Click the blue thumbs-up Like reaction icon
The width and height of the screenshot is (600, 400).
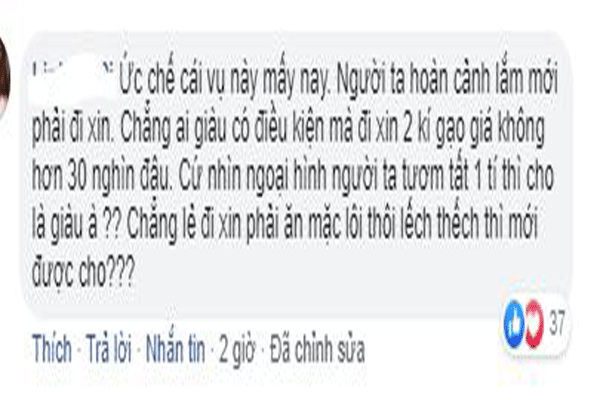(514, 324)
